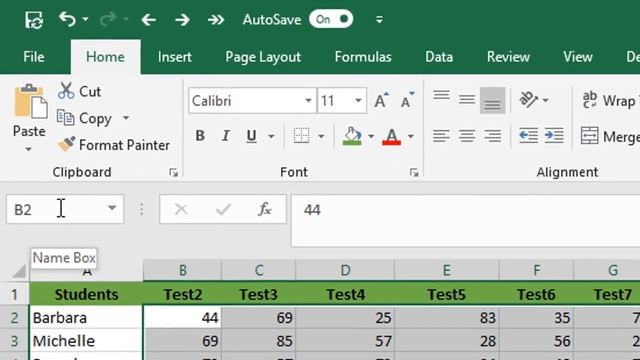Click the Enter checkmark in formula bar

223,209
